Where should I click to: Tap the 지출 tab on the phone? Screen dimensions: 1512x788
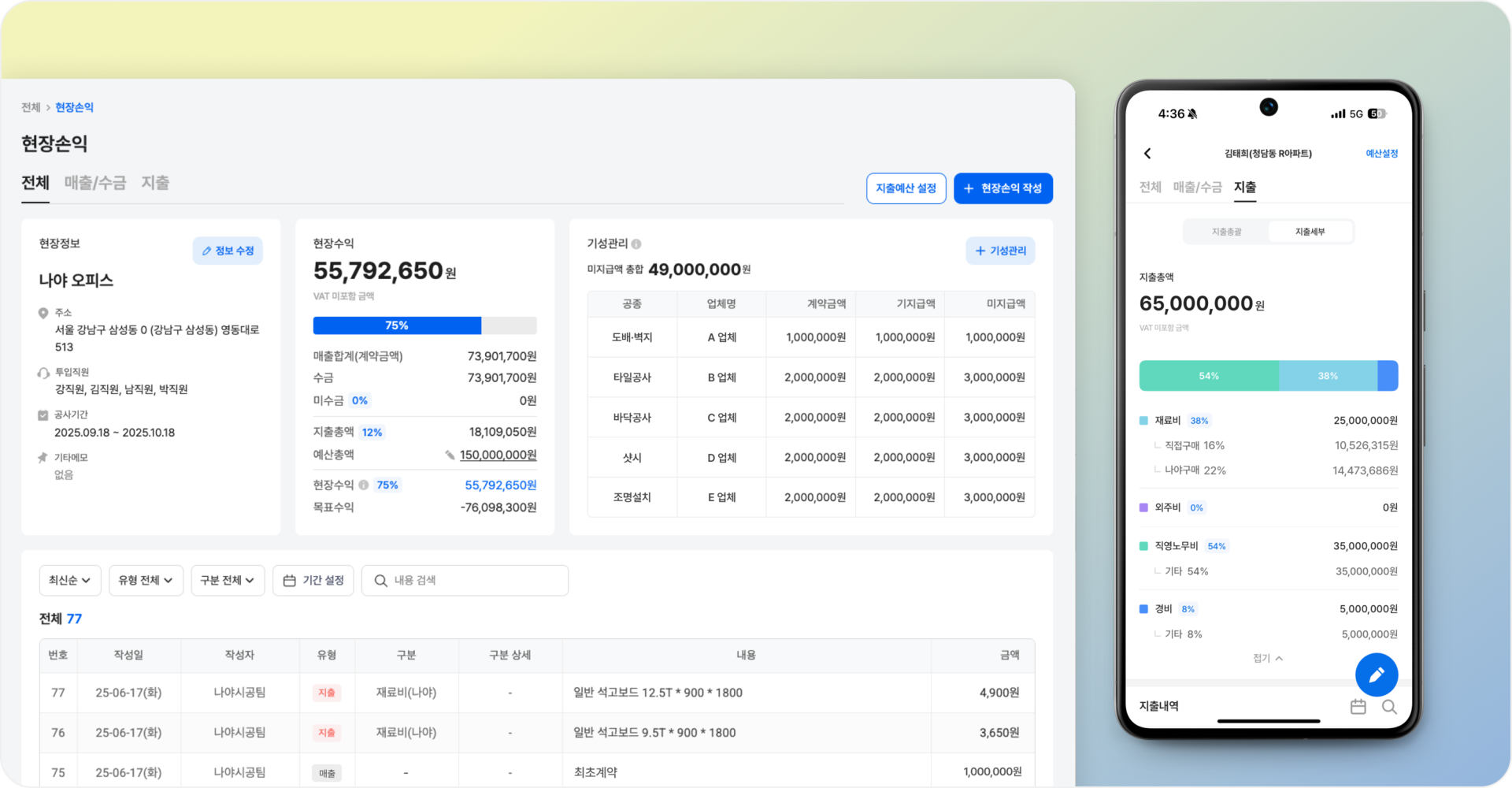point(1245,187)
